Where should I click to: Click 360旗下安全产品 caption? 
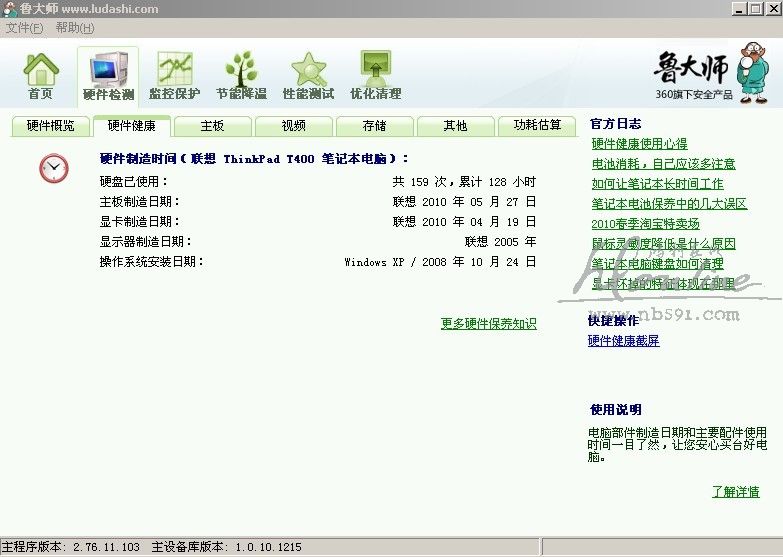694,94
